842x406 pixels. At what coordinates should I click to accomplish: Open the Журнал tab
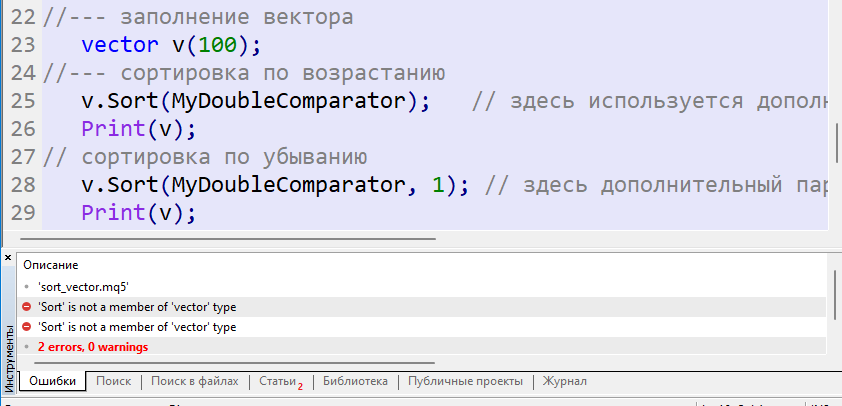click(x=564, y=382)
